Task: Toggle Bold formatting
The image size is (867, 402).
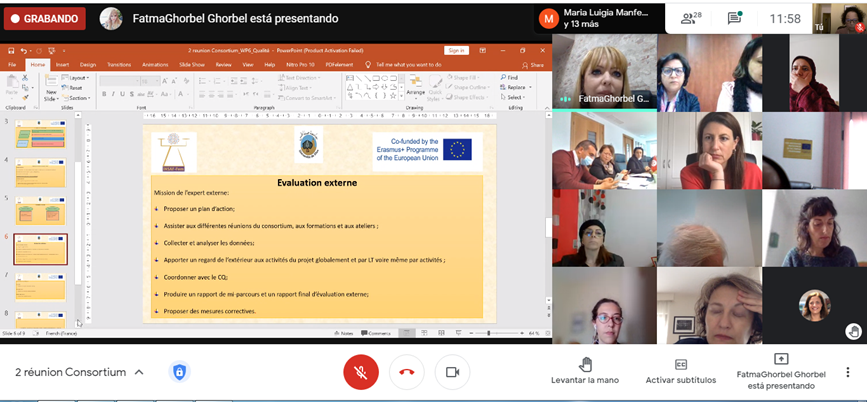Action: point(104,95)
